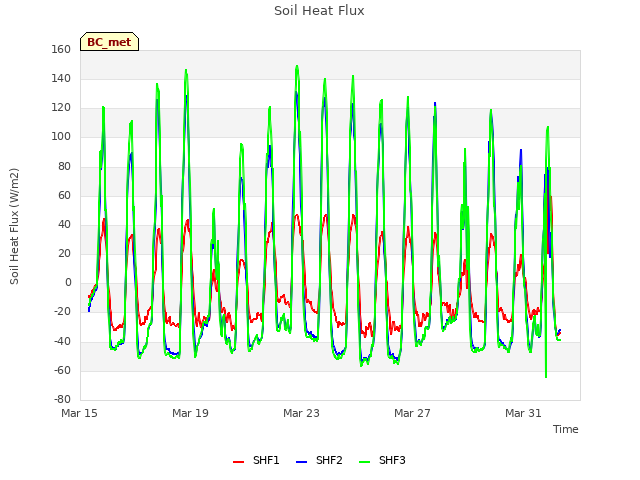Click the Mar 31 x-axis label
Viewport: 640px width, 480px height.
click(523, 413)
